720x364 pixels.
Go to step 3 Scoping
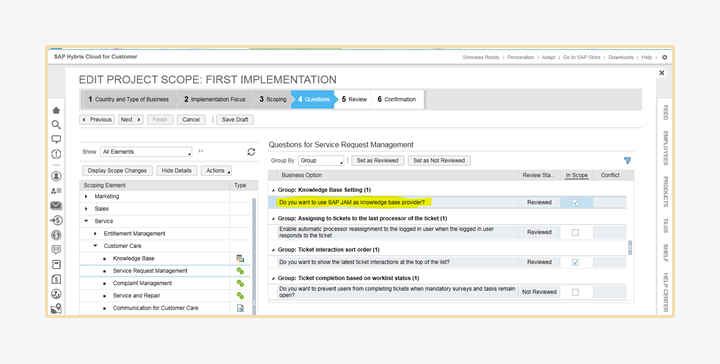point(273,99)
